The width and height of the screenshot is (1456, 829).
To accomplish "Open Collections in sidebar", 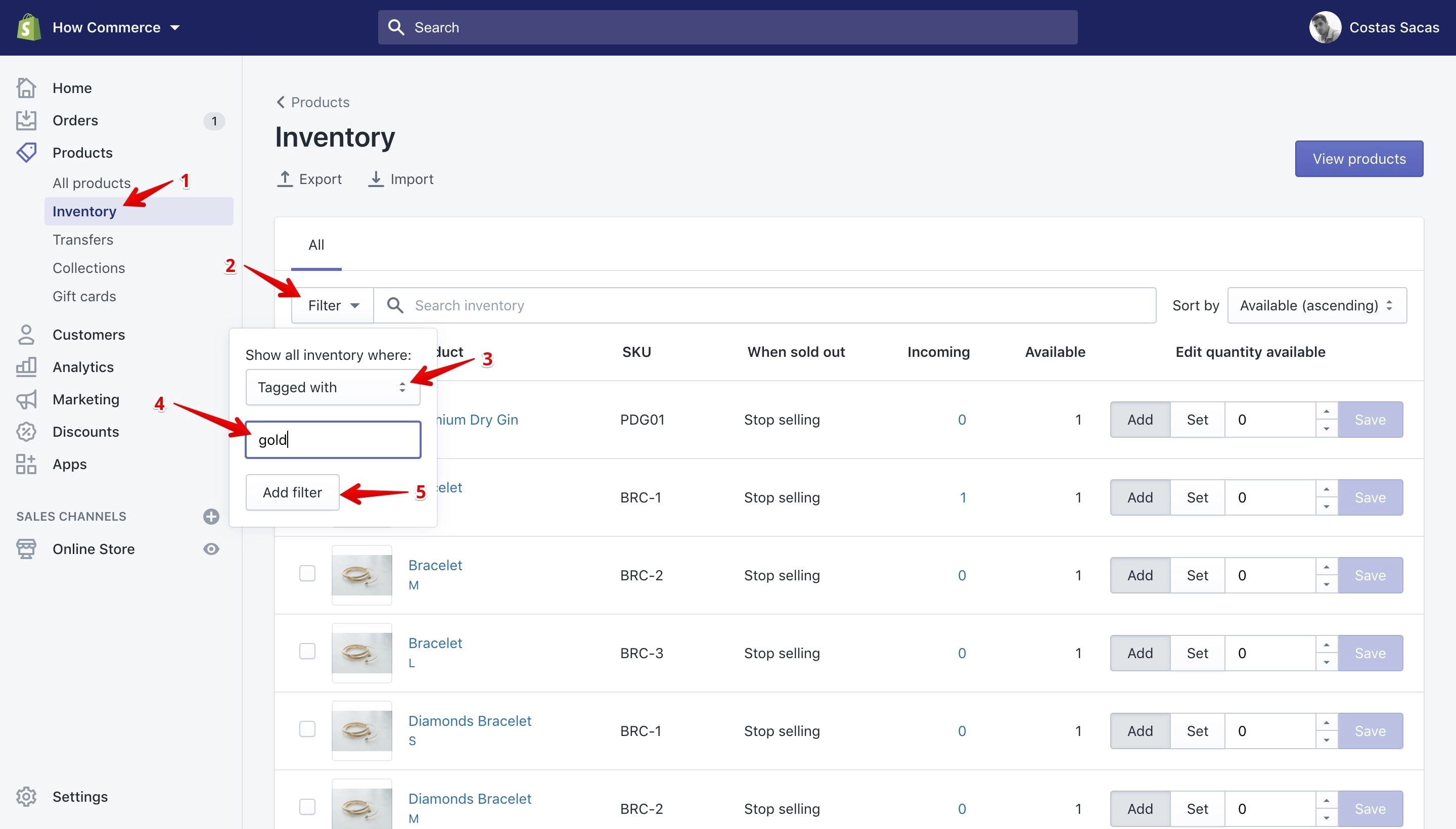I will click(x=89, y=268).
